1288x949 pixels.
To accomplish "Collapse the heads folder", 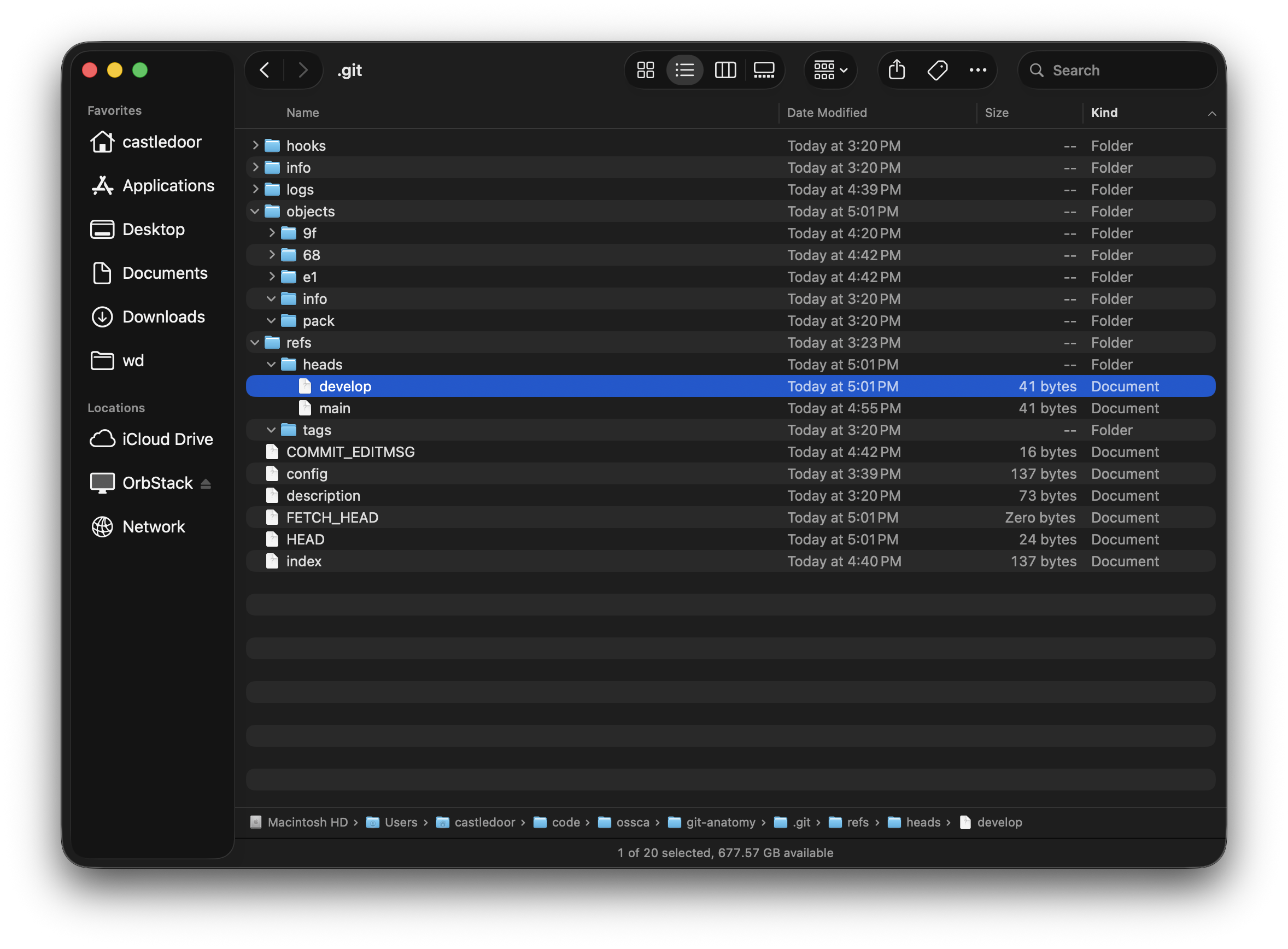I will [x=271, y=364].
